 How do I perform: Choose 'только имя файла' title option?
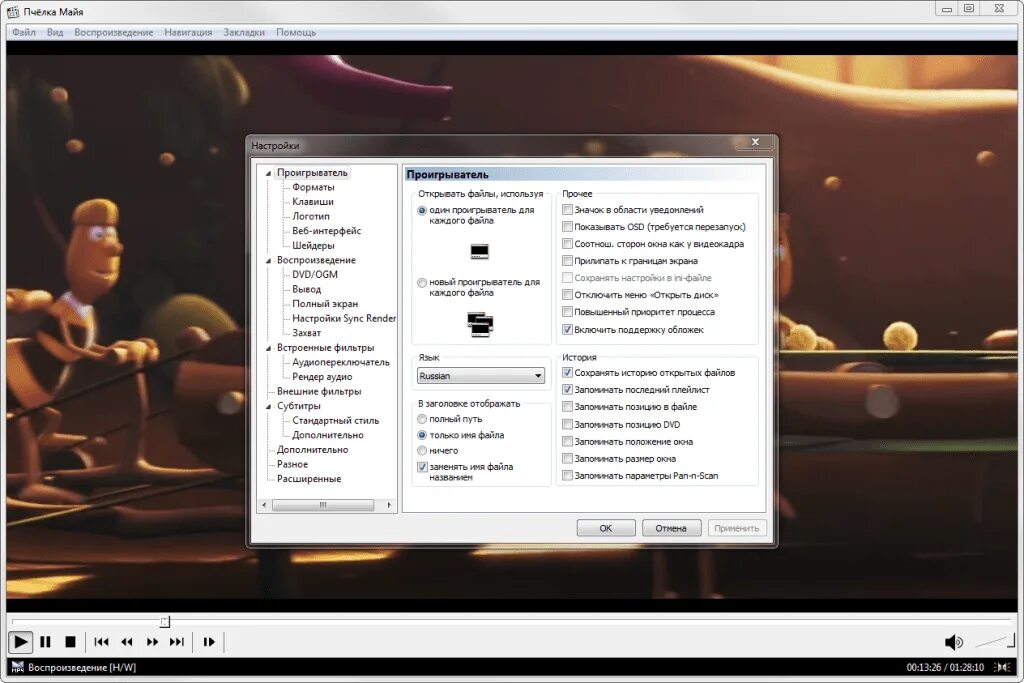(422, 435)
